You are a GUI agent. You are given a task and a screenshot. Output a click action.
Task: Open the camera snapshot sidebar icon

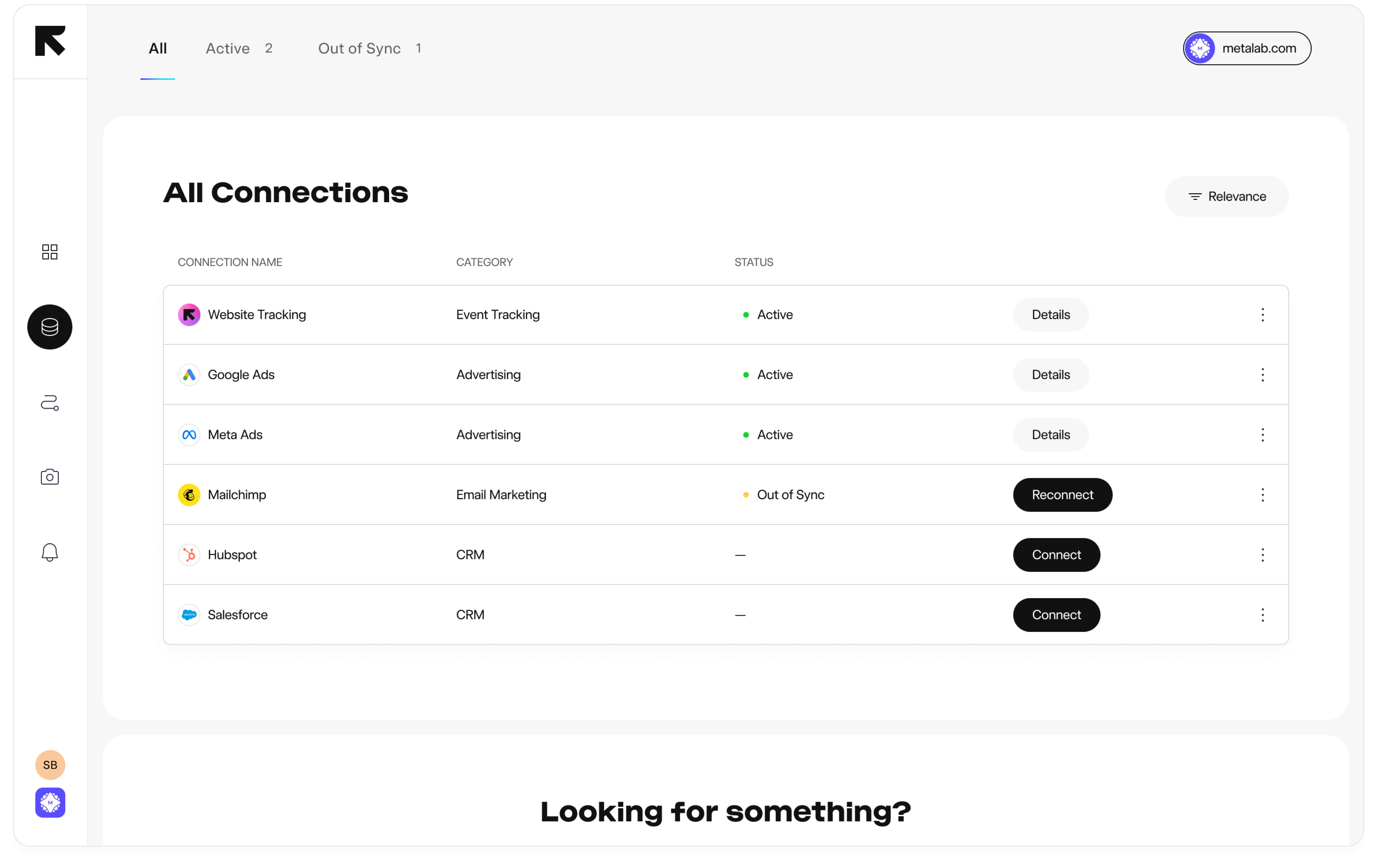tap(50, 477)
